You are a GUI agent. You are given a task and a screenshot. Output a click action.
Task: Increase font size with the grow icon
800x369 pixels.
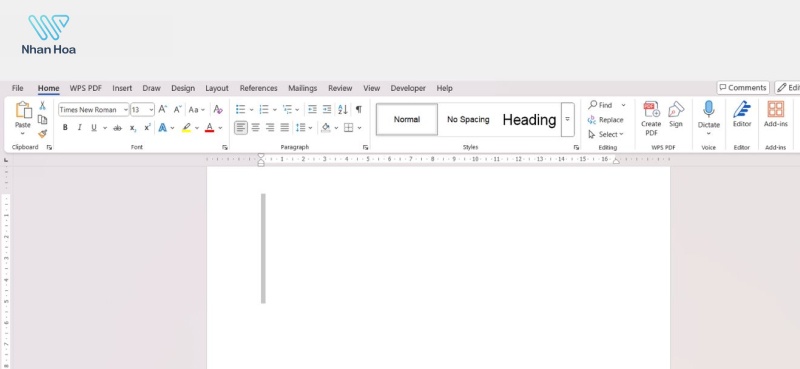(x=163, y=109)
